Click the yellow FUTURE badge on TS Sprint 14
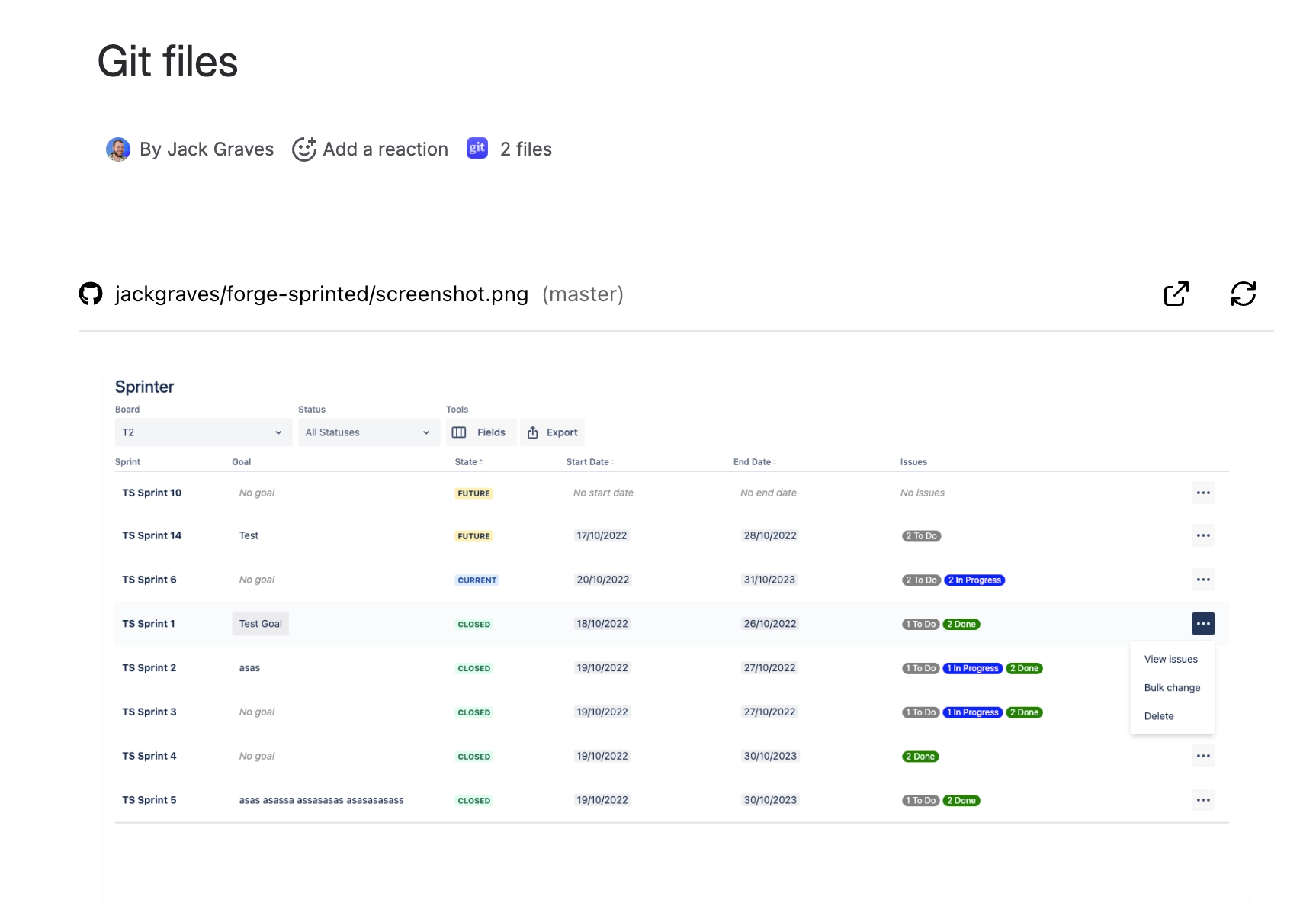This screenshot has height=903, width=1316. point(473,535)
